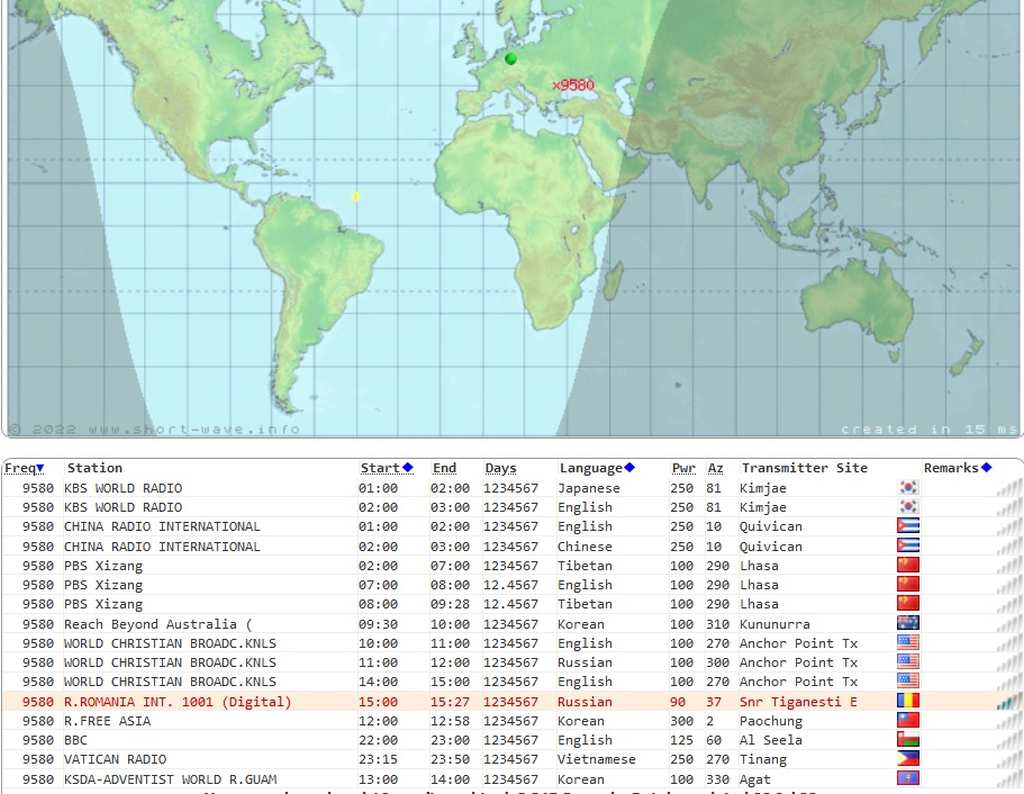Image resolution: width=1024 pixels, height=794 pixels.
Task: Click Cuba flag in China Radio Chinese row
Action: coord(908,545)
